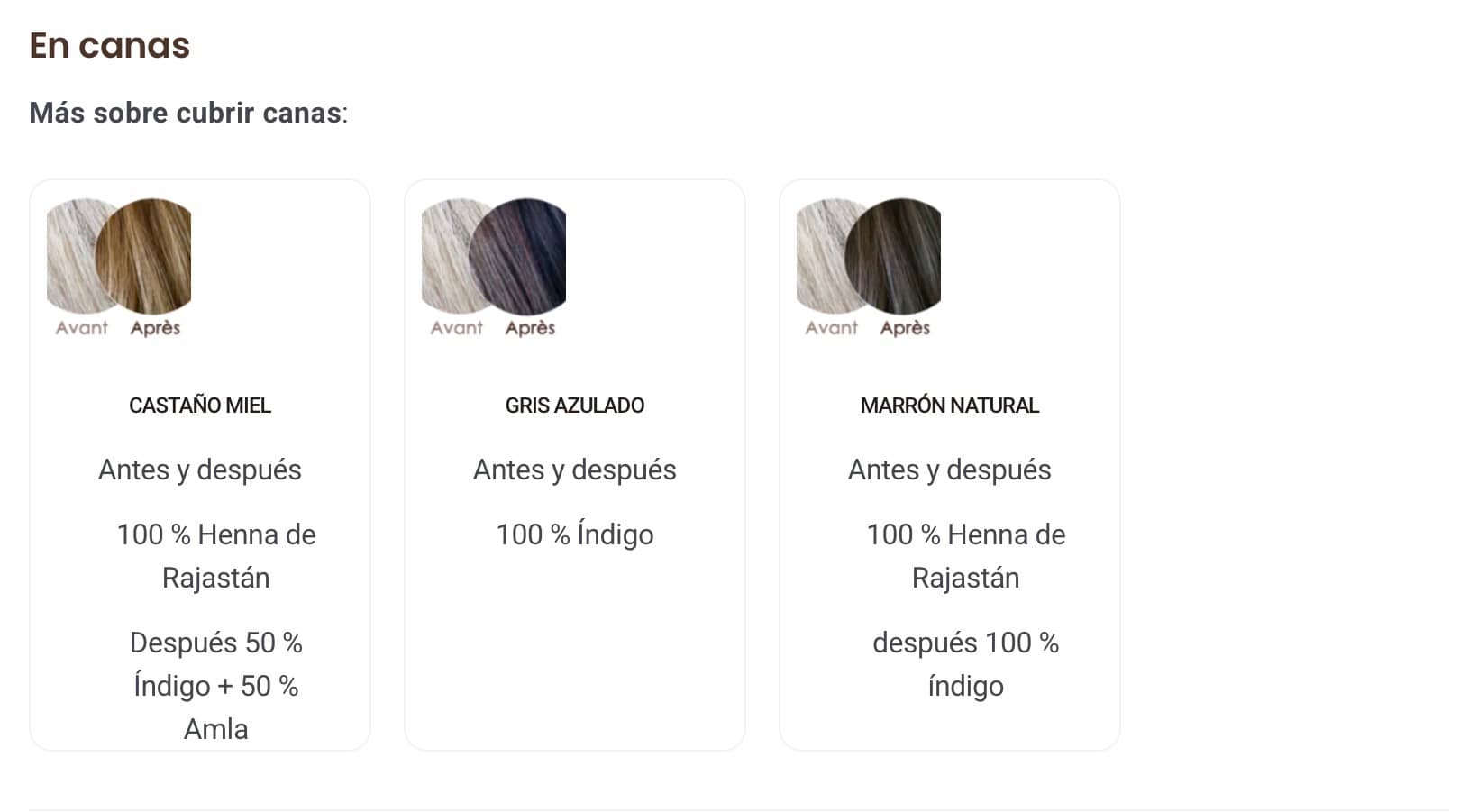Viewport: 1478px width, 812px height.
Task: Click 'después 100 % índigo' in Marrón Natural card
Action: 965,664
